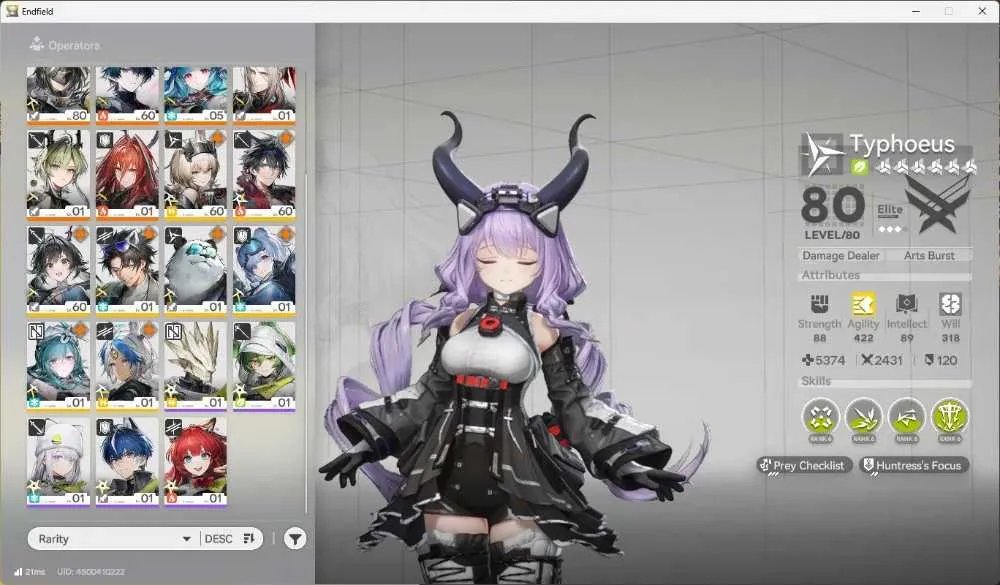
Task: Open the Prey Checklist talent
Action: coord(804,466)
